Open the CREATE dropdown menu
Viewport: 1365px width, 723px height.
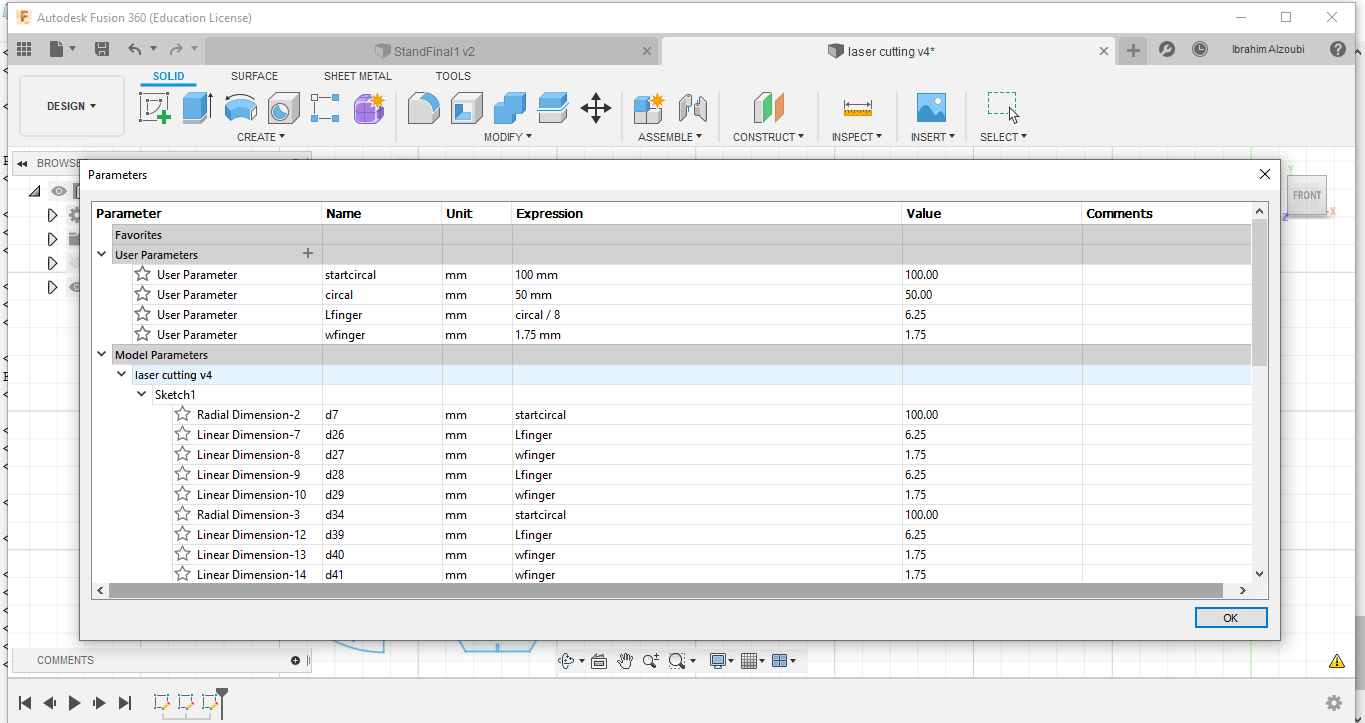pos(261,137)
